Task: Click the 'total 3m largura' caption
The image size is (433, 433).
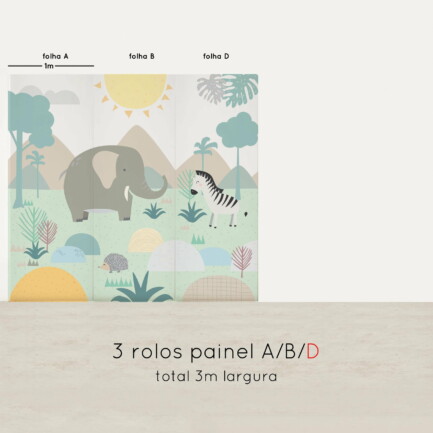Action: coord(216,376)
